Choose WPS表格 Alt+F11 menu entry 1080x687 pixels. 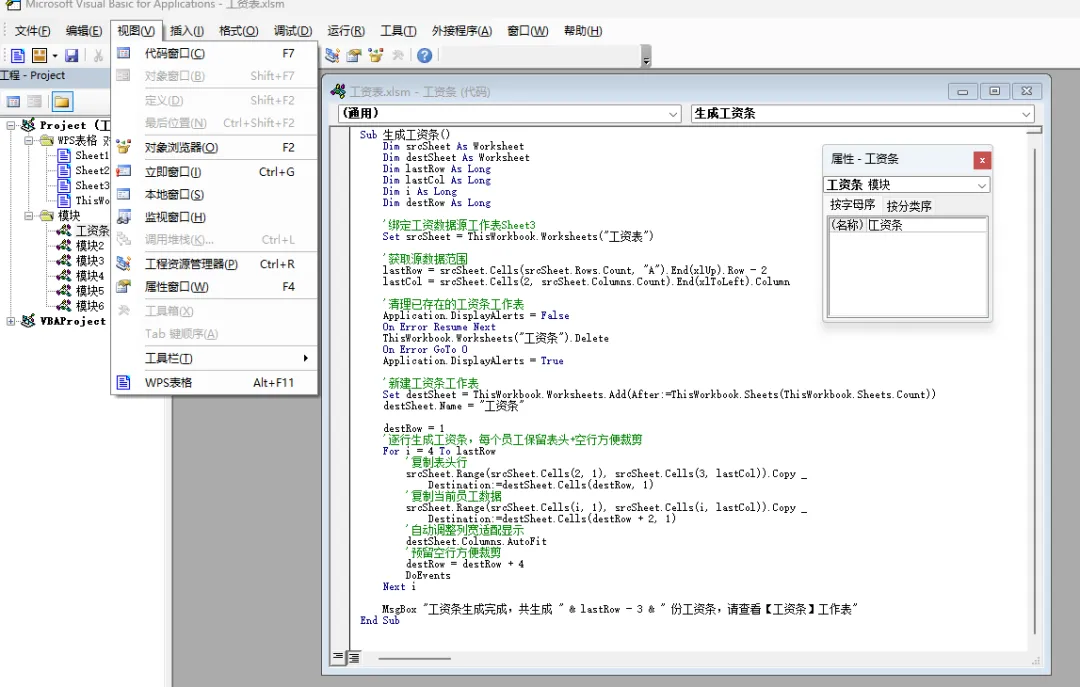click(x=214, y=382)
